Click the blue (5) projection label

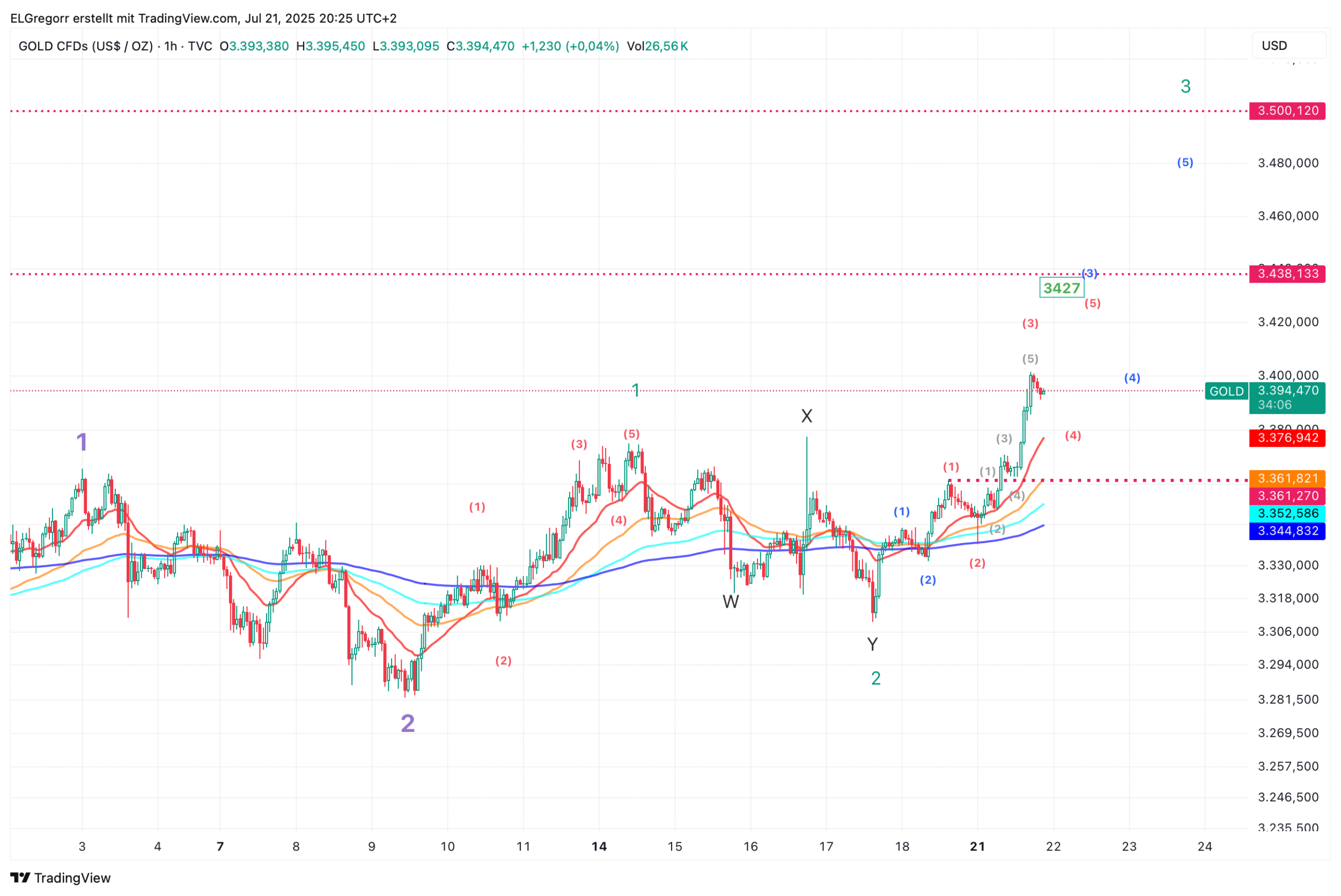[x=1185, y=163]
